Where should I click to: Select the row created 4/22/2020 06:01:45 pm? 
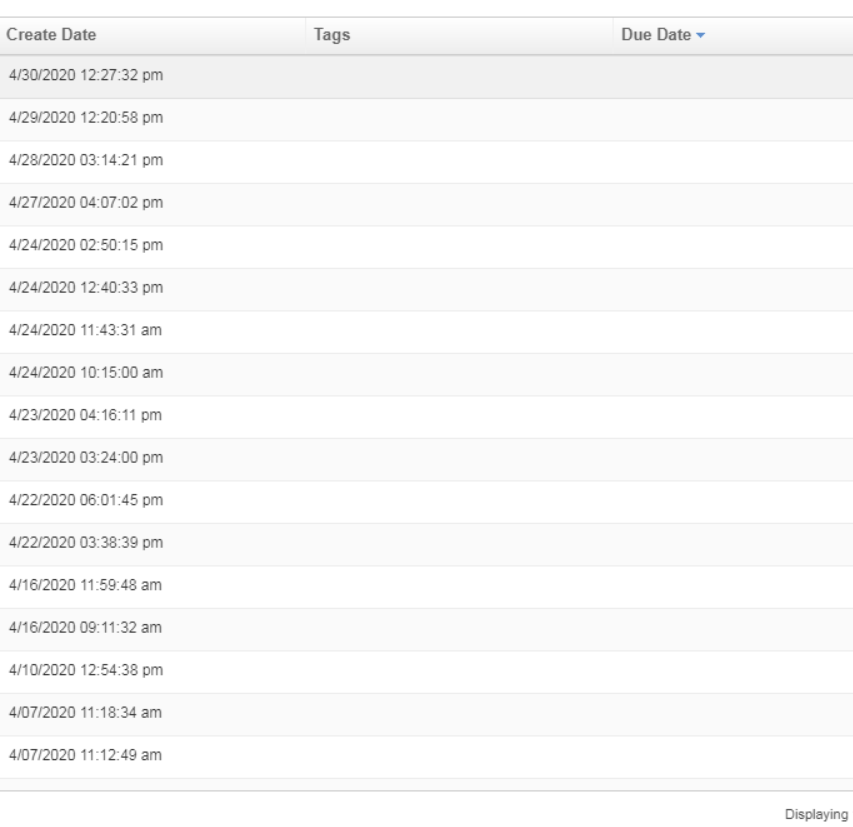(x=86, y=501)
